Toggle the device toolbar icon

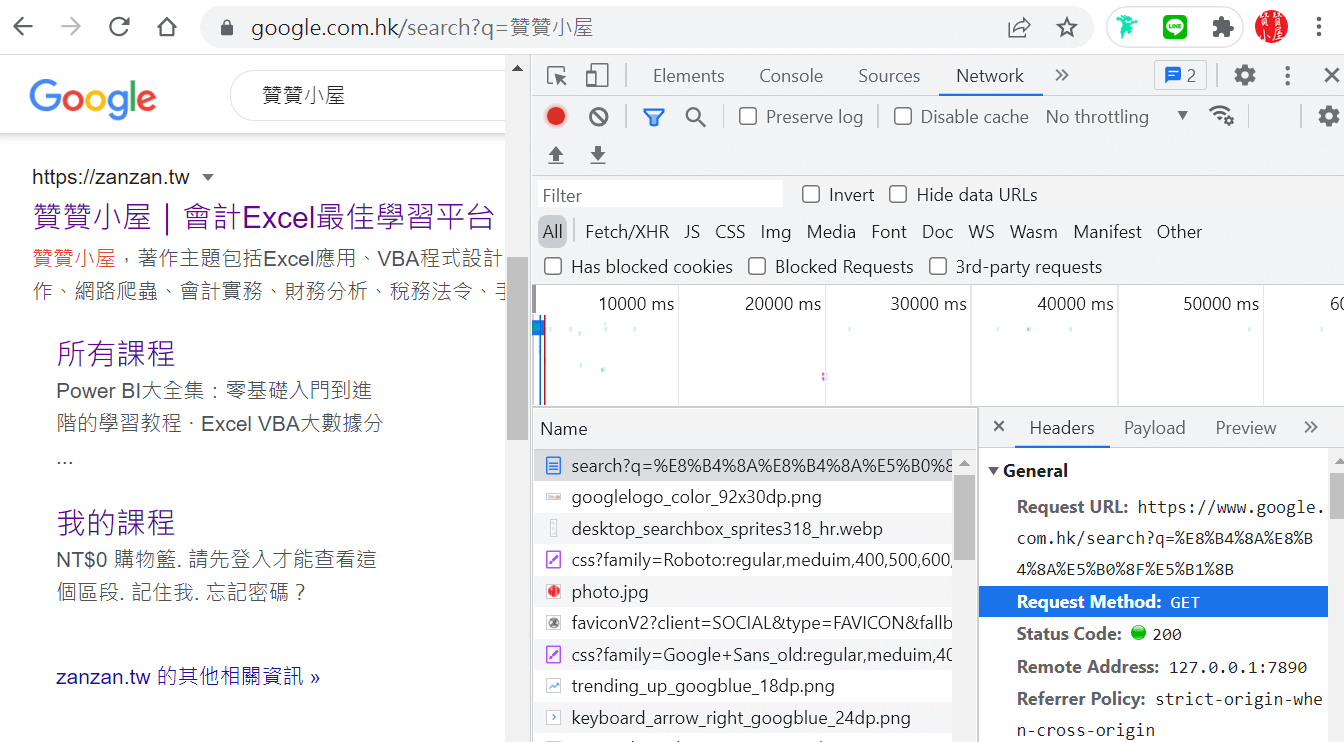597,76
